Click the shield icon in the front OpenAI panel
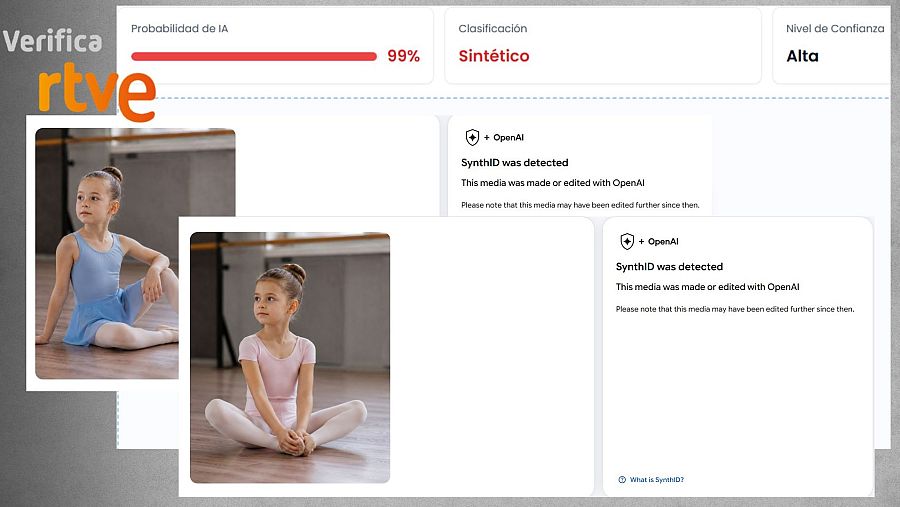The width and height of the screenshot is (900, 507). (x=627, y=241)
